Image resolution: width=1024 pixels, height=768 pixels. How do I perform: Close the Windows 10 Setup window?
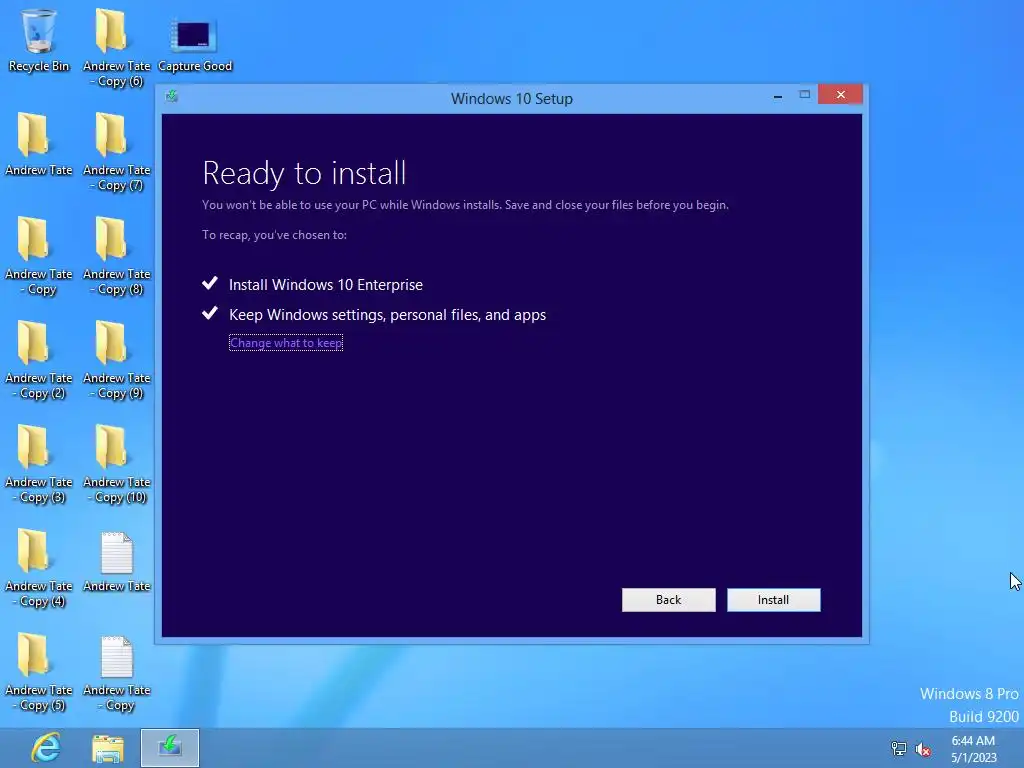pos(840,95)
